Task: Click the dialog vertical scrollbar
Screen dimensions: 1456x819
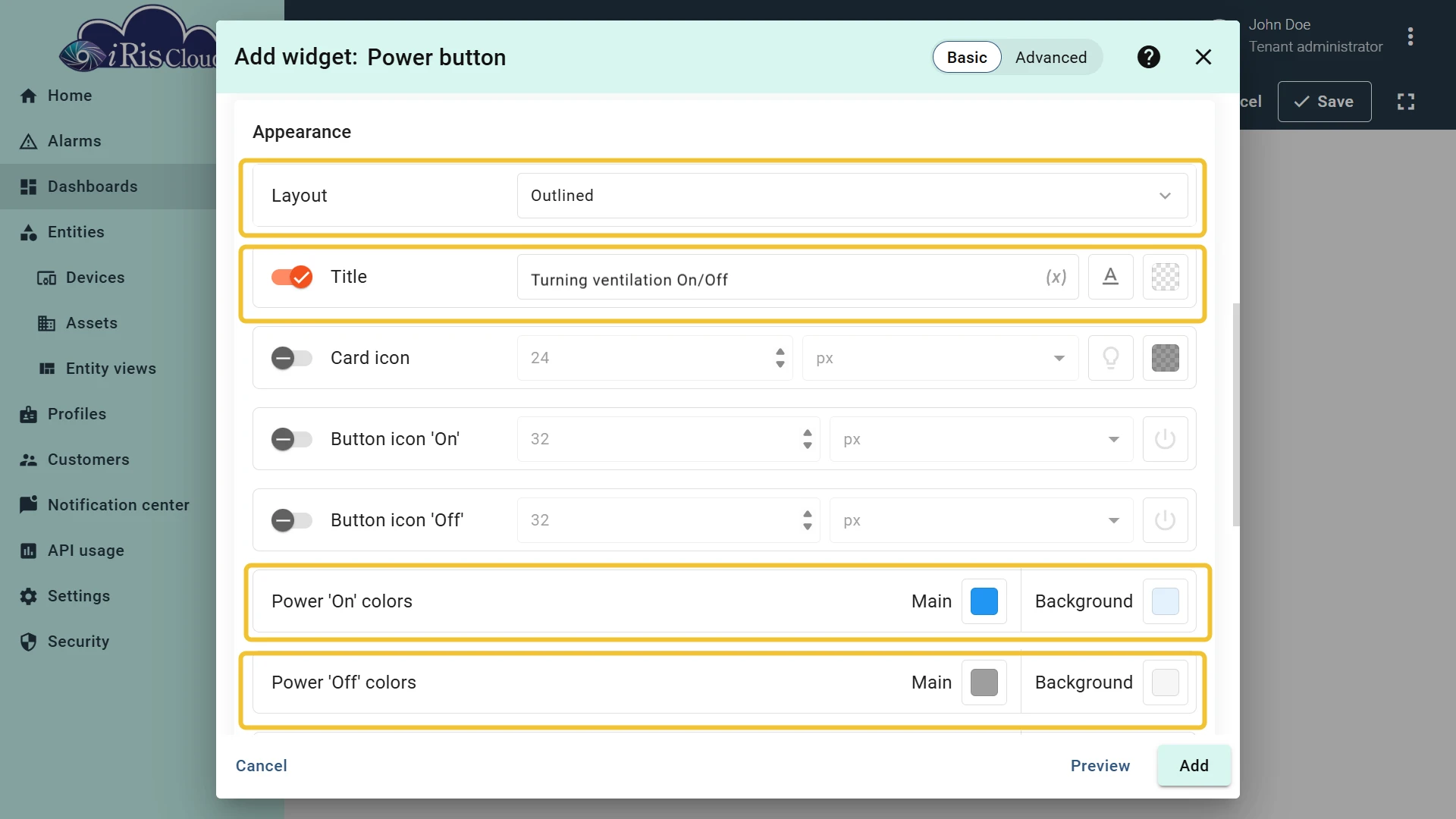Action: pos(1236,415)
